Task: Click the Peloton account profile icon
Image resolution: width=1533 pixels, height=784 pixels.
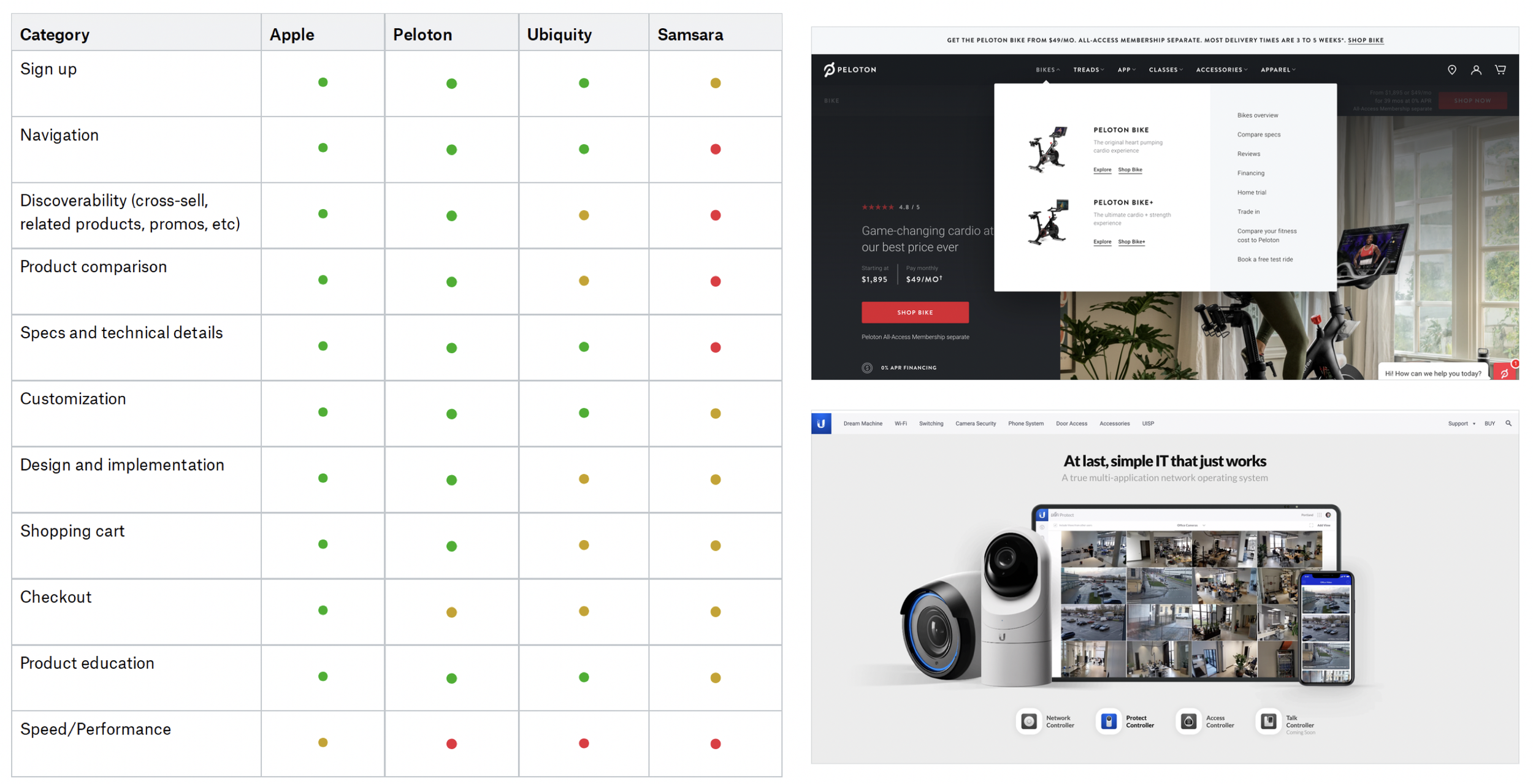Action: [1476, 70]
